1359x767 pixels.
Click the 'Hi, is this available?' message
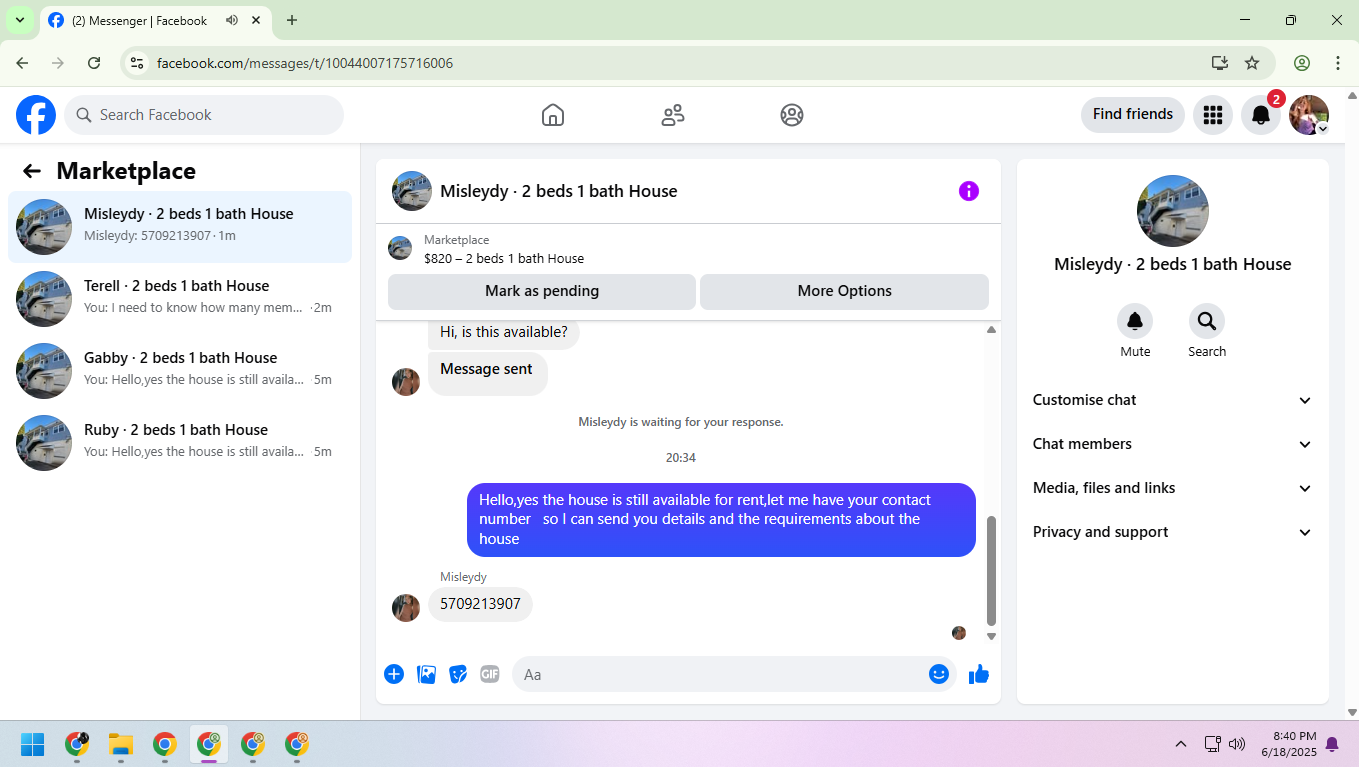coord(504,332)
